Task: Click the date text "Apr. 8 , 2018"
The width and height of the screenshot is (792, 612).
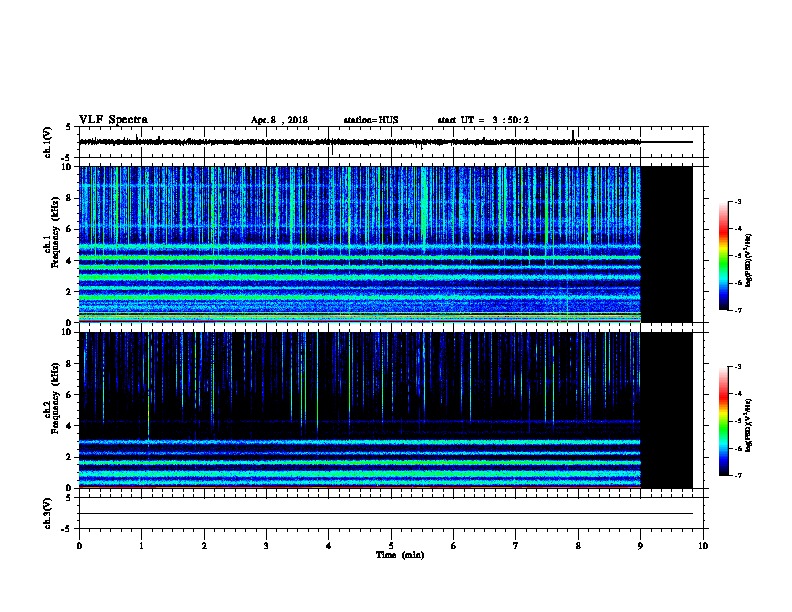Action: coord(279,120)
